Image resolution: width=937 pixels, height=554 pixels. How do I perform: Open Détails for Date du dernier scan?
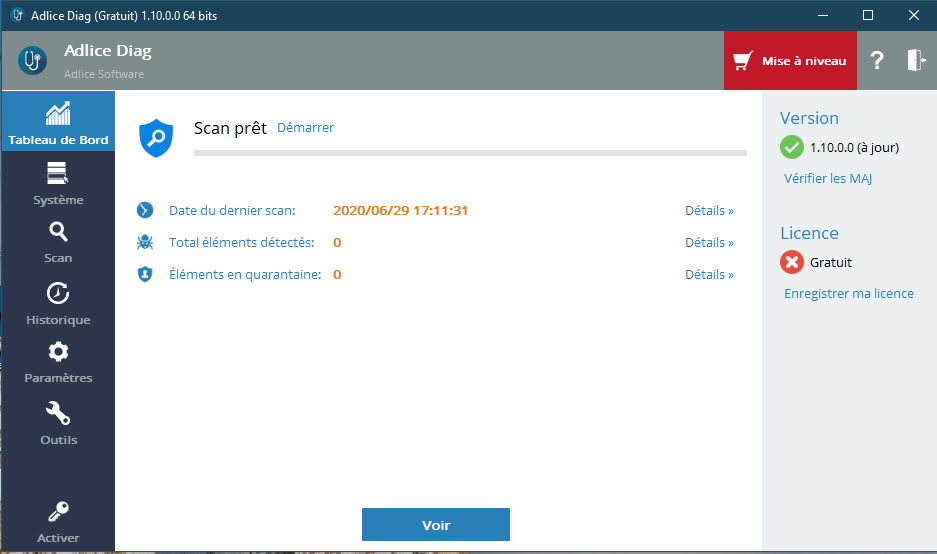click(x=709, y=210)
